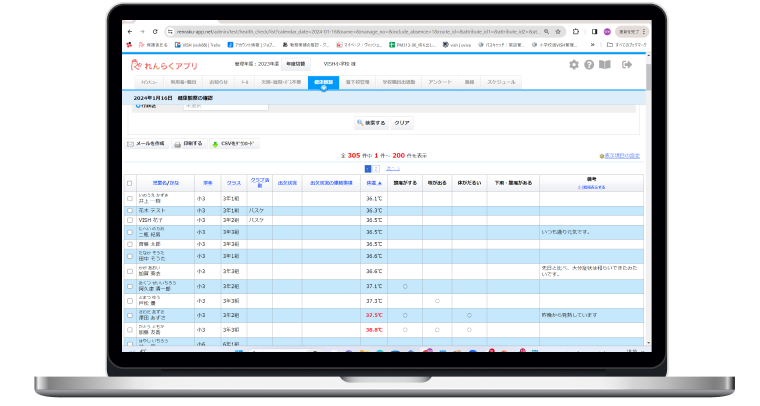The width and height of the screenshot is (760, 406).
Task: Click the 印刷する print button
Action: 189,144
